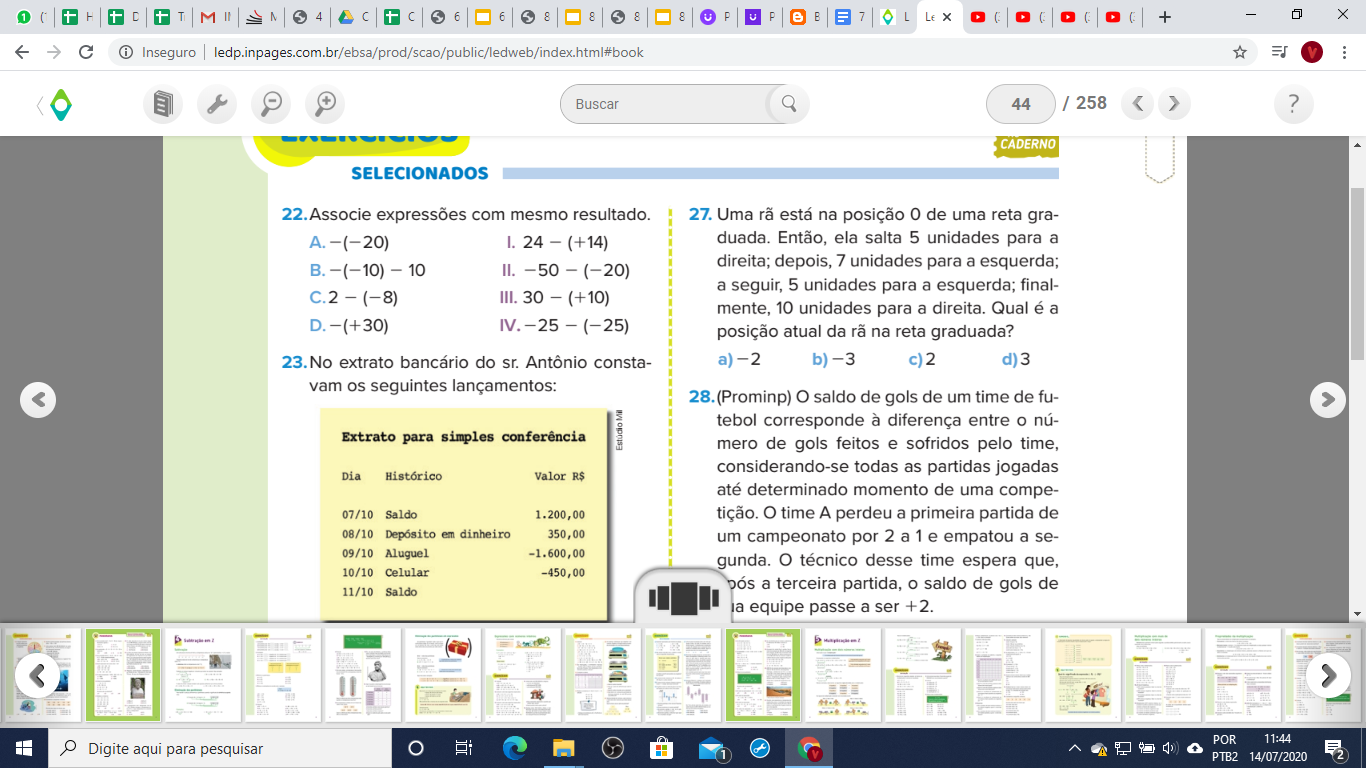Go to the previous page using toolbar chevron
The image size is (1366, 768).
[x=1138, y=103]
